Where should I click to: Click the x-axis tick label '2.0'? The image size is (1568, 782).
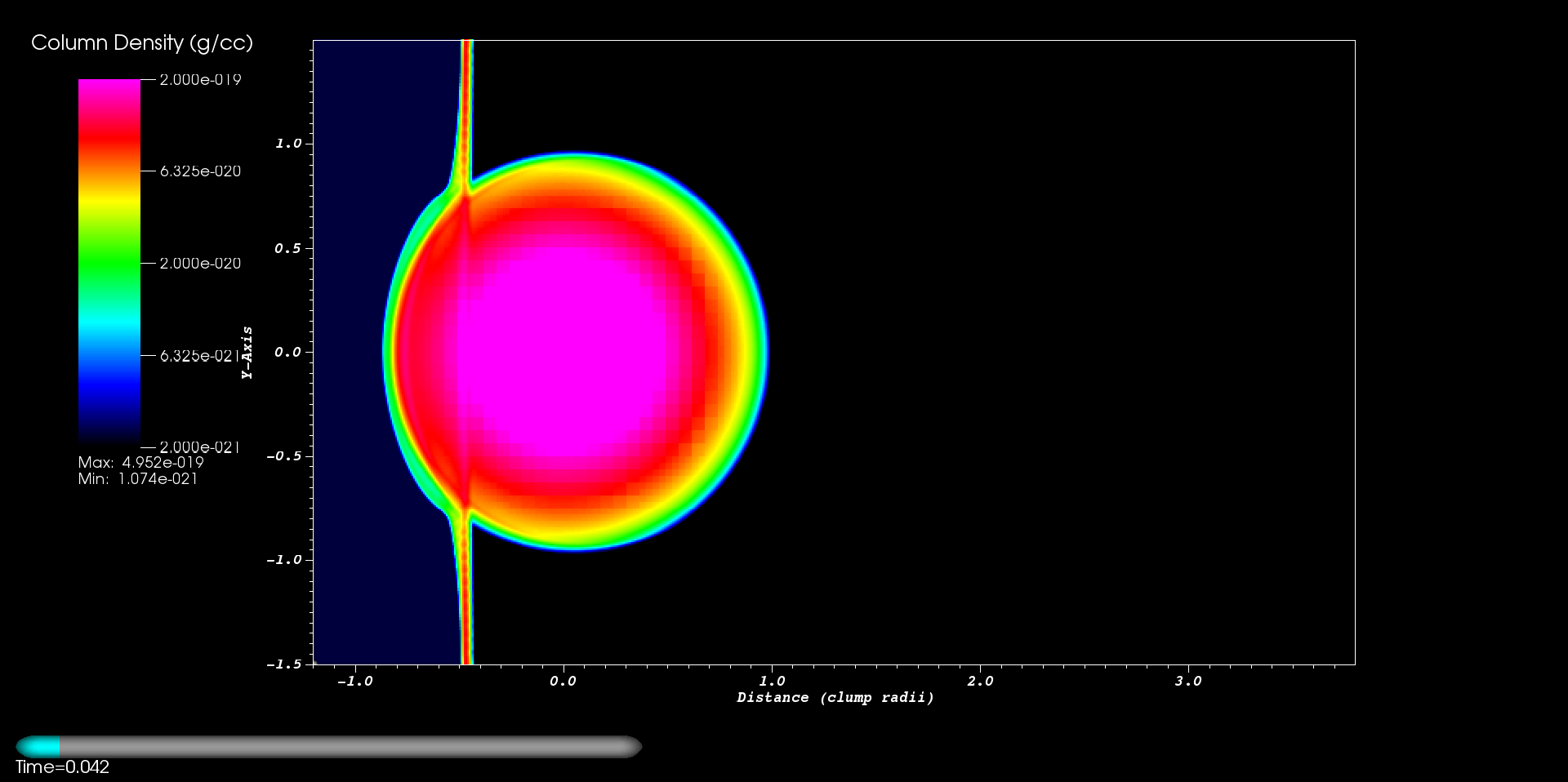click(x=980, y=682)
